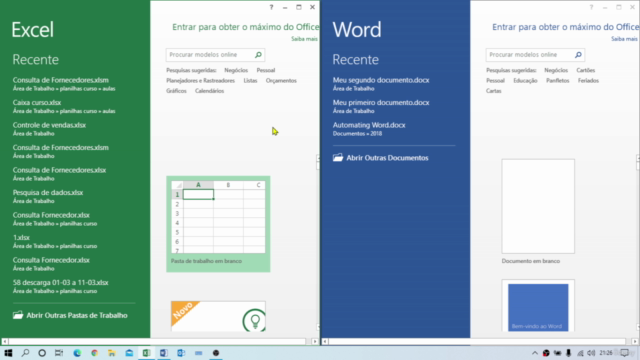The image size is (640, 360).
Task: Click Saiba mais in Word window
Action: pyautogui.click(x=624, y=39)
